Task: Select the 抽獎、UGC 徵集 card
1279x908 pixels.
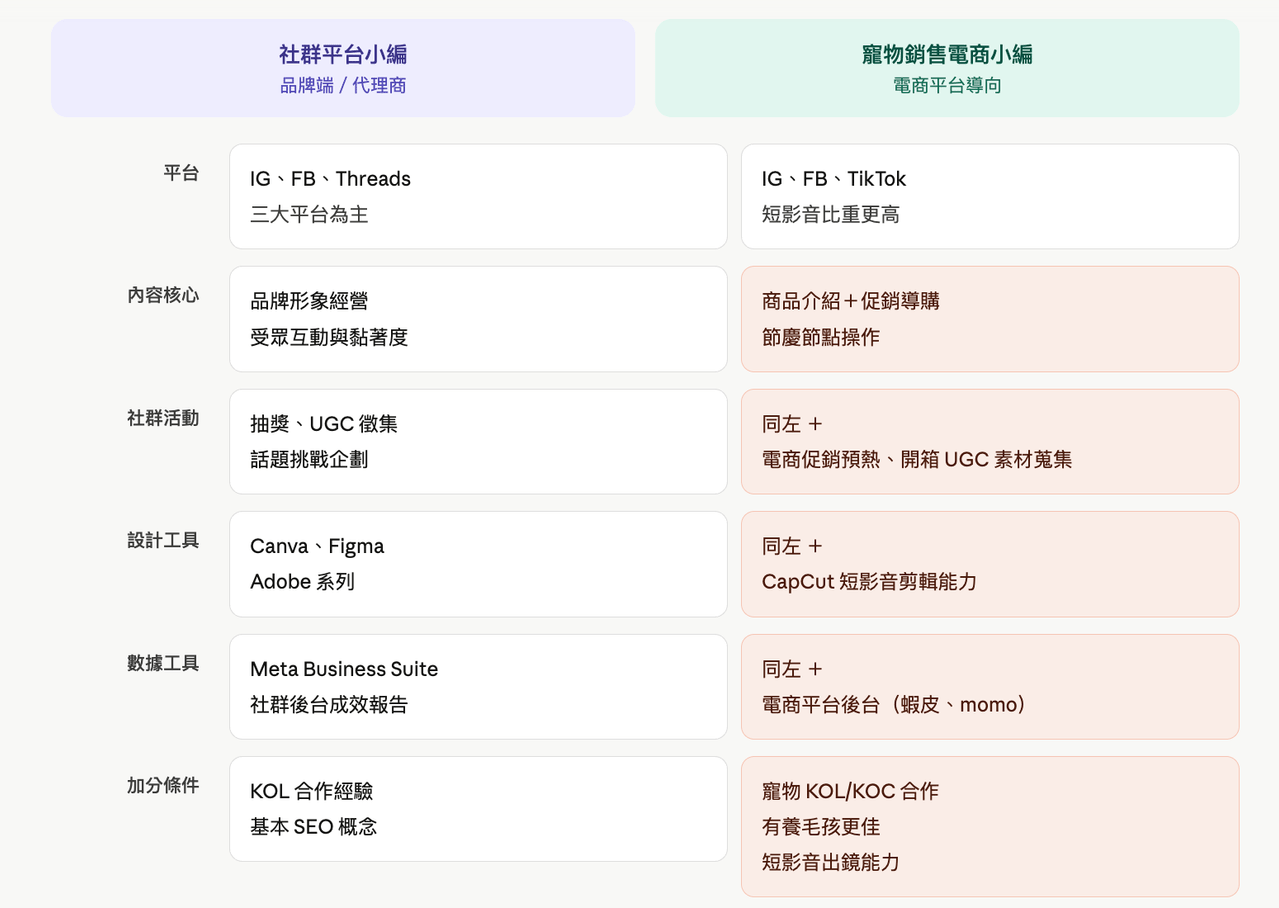Action: point(478,441)
